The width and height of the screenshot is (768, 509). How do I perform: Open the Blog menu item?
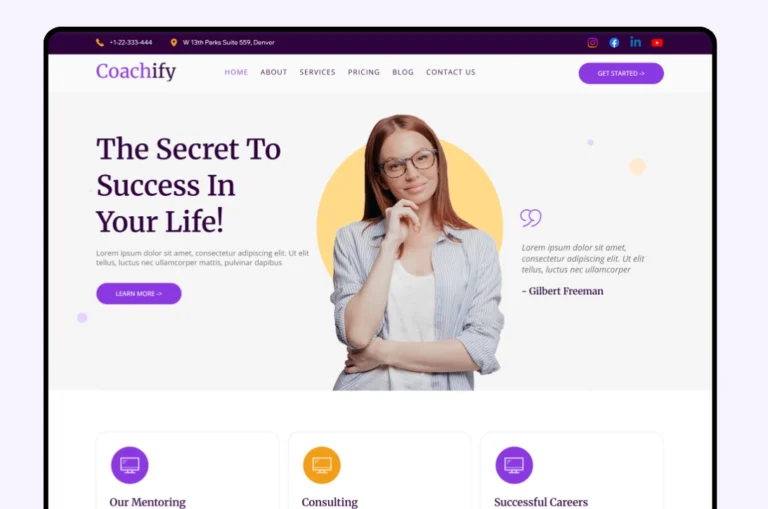(x=403, y=72)
